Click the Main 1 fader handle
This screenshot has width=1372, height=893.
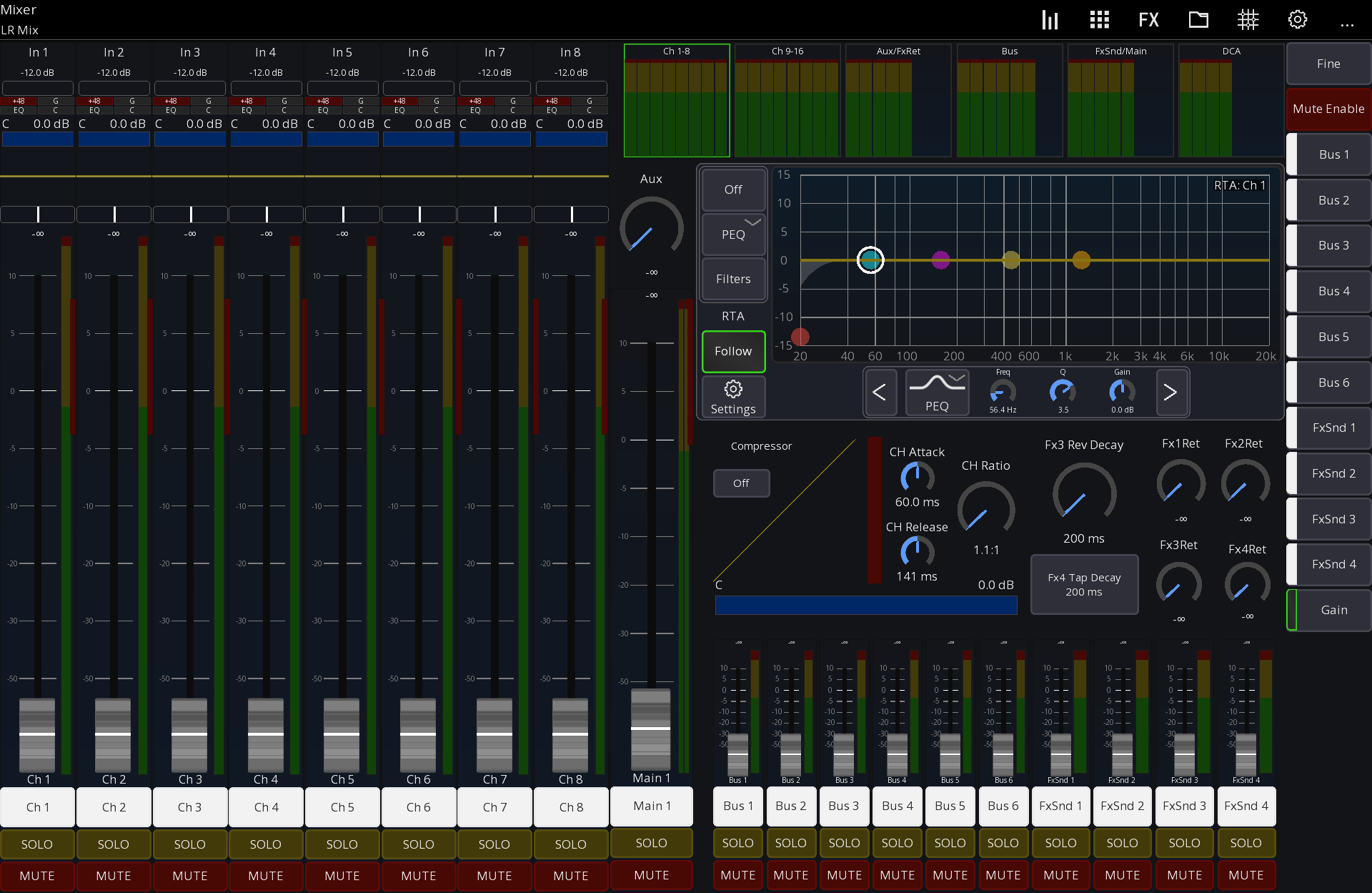click(651, 729)
